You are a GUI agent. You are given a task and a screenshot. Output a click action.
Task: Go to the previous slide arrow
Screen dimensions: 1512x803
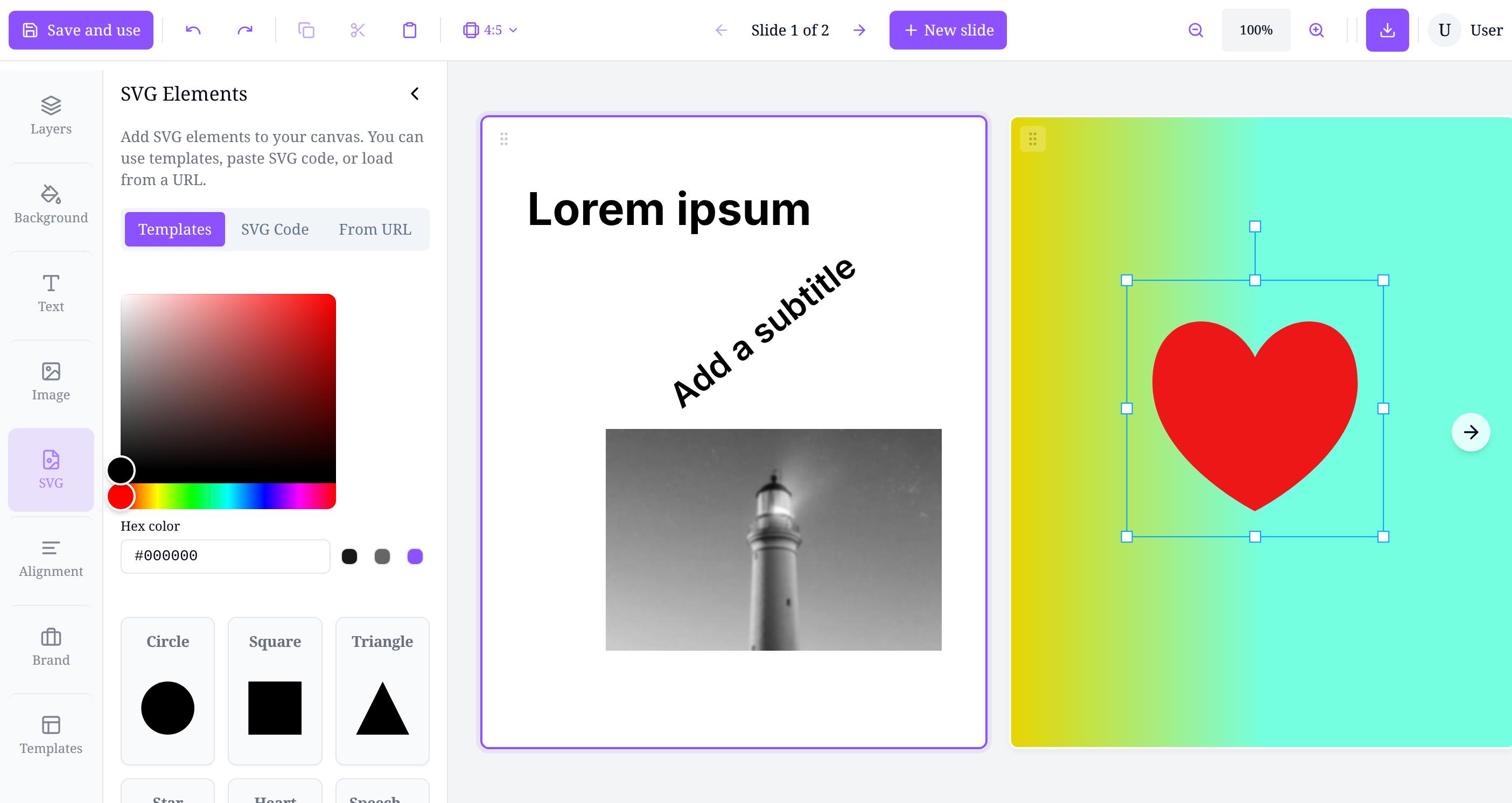(722, 30)
